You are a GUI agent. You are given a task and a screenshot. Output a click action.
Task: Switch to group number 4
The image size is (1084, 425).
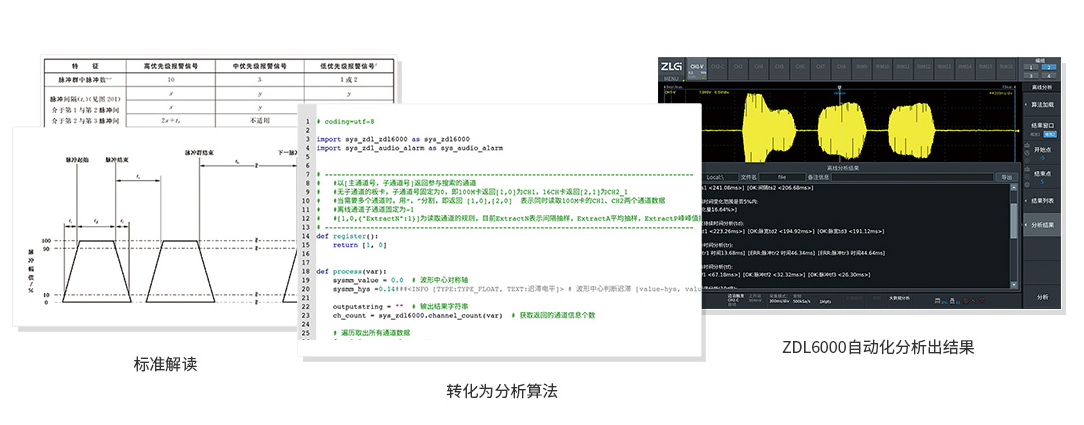pyautogui.click(x=1050, y=75)
